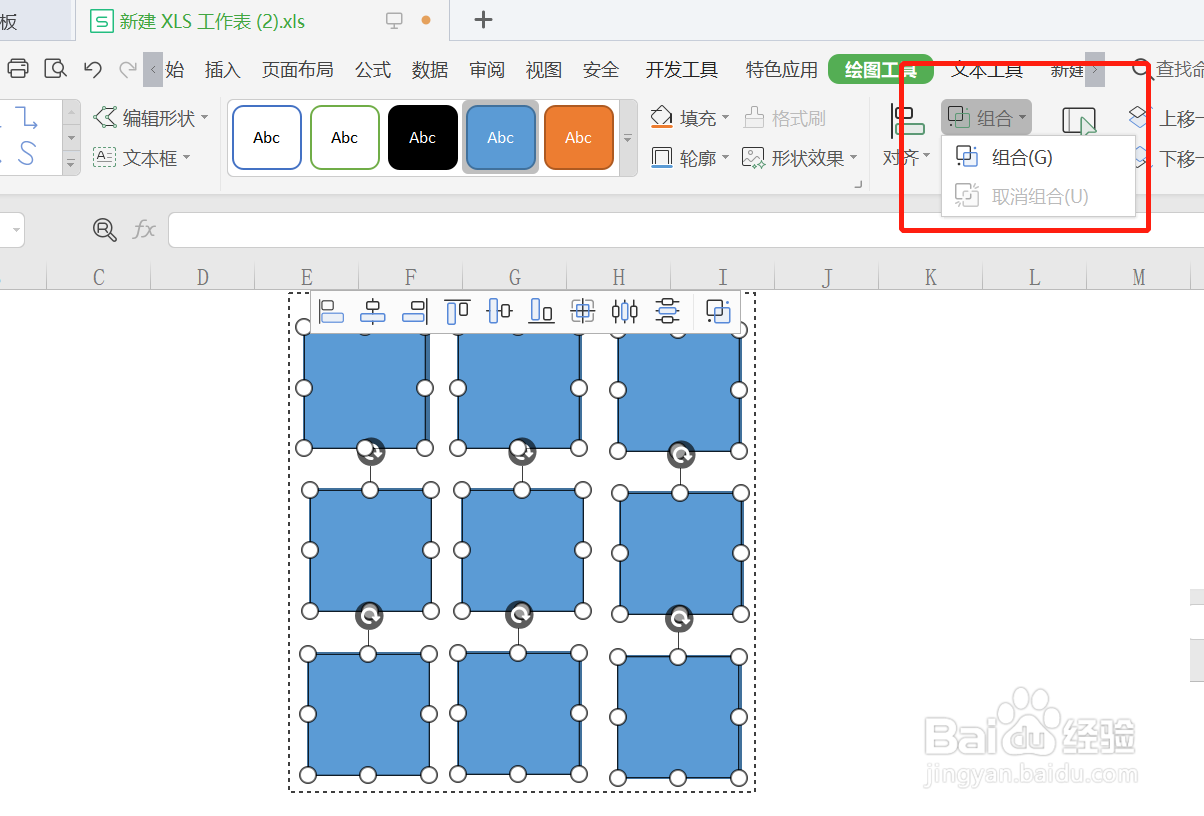
Task: Select the selection pane icon in ribbon
Action: click(1079, 125)
